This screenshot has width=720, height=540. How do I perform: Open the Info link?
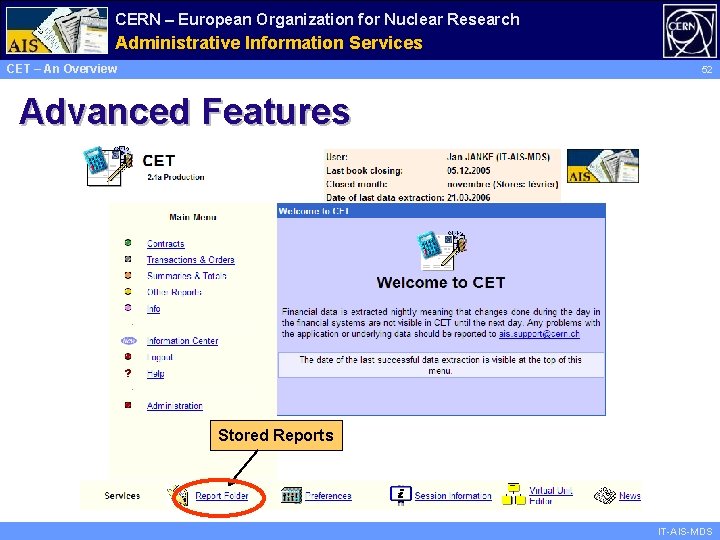click(x=153, y=309)
